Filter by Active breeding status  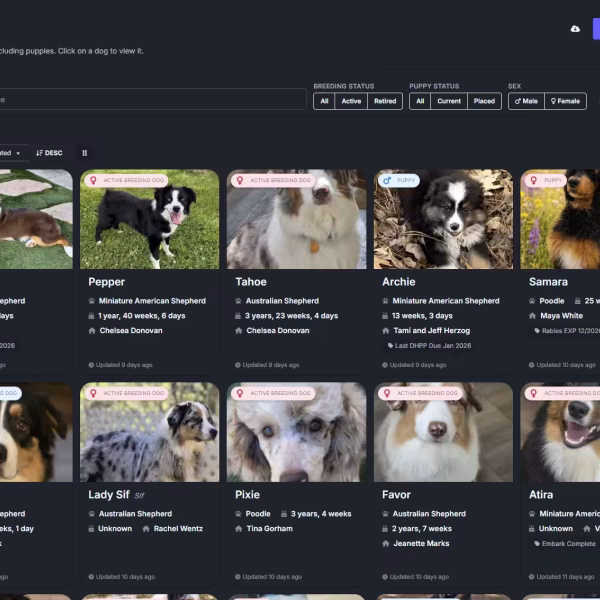point(351,101)
